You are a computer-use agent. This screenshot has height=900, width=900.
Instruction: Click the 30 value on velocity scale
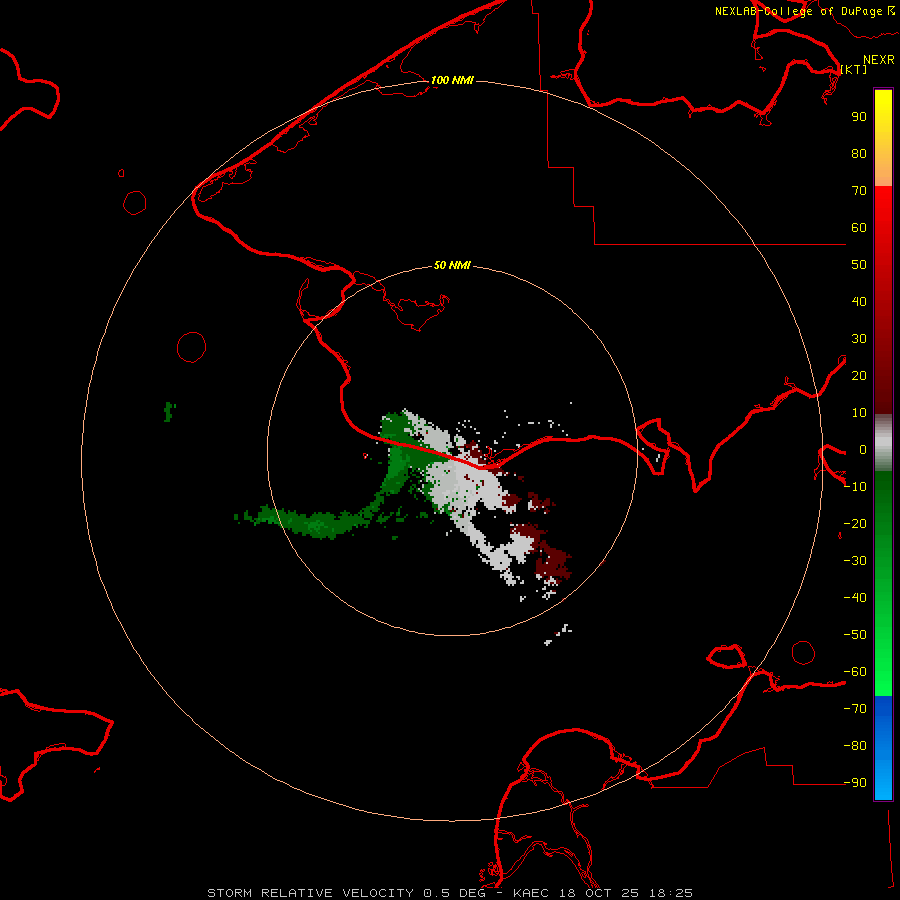point(859,339)
